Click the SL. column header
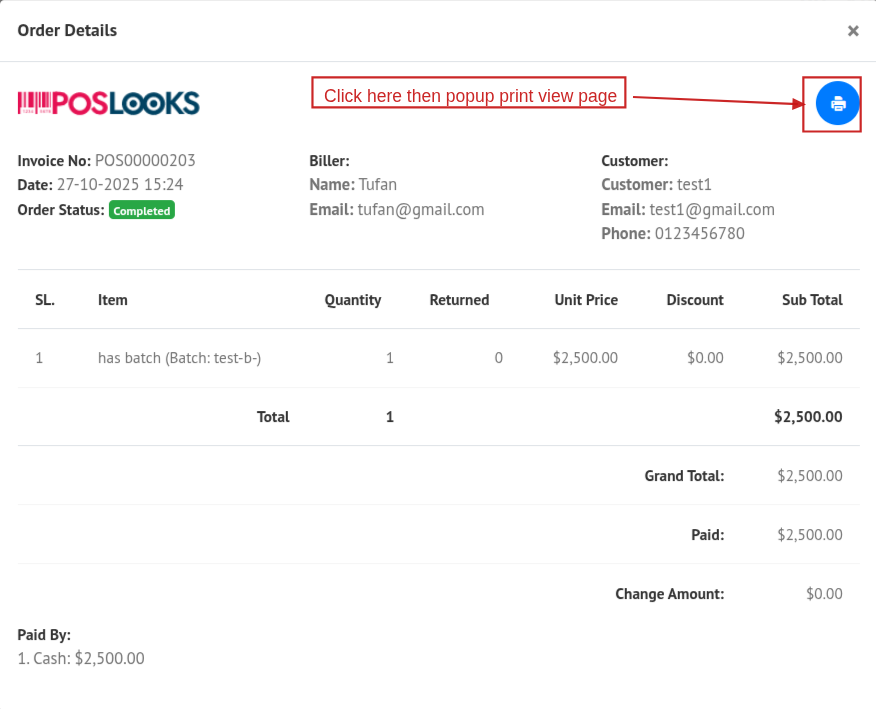876x709 pixels. click(45, 300)
